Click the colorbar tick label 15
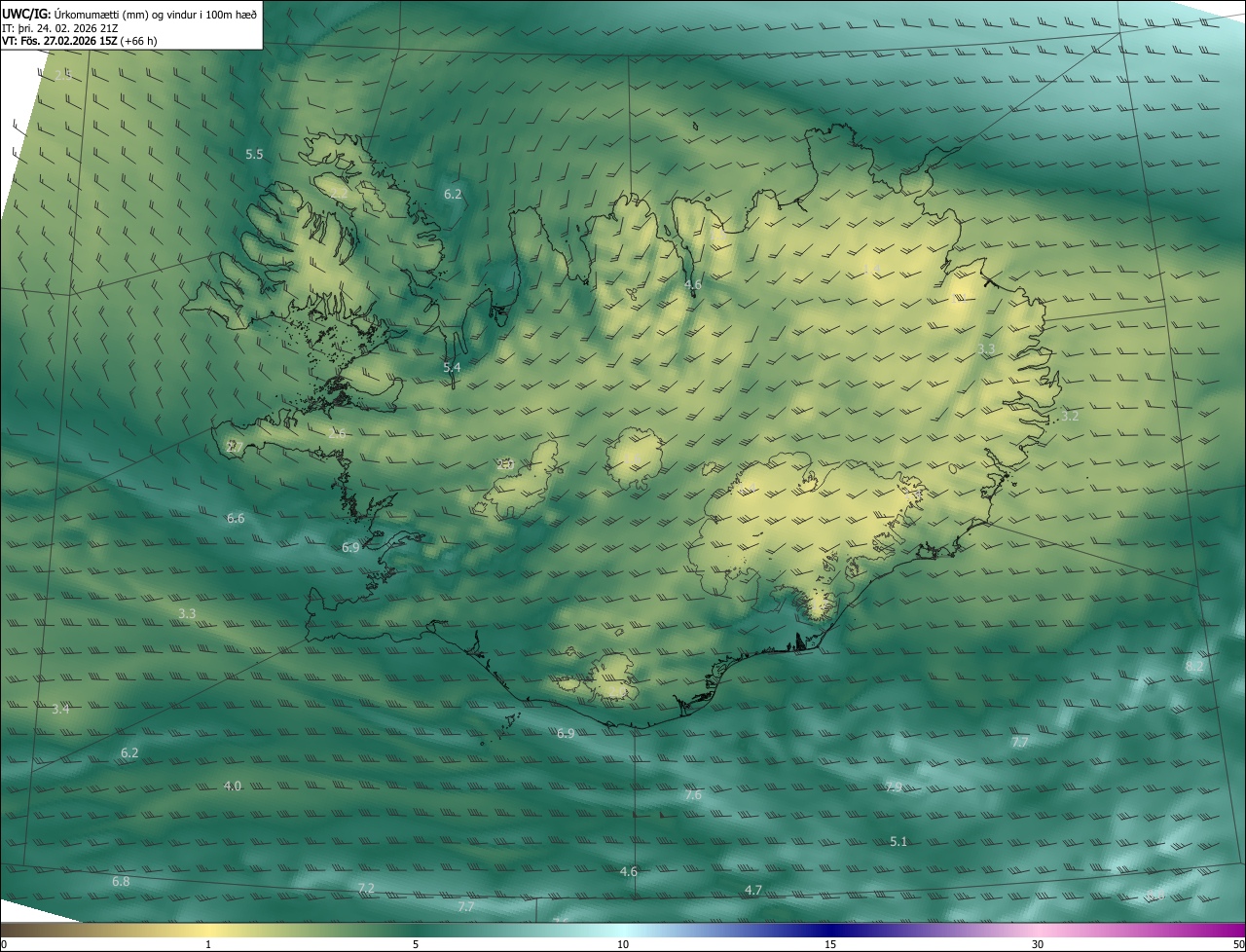This screenshot has width=1246, height=952. [830, 944]
